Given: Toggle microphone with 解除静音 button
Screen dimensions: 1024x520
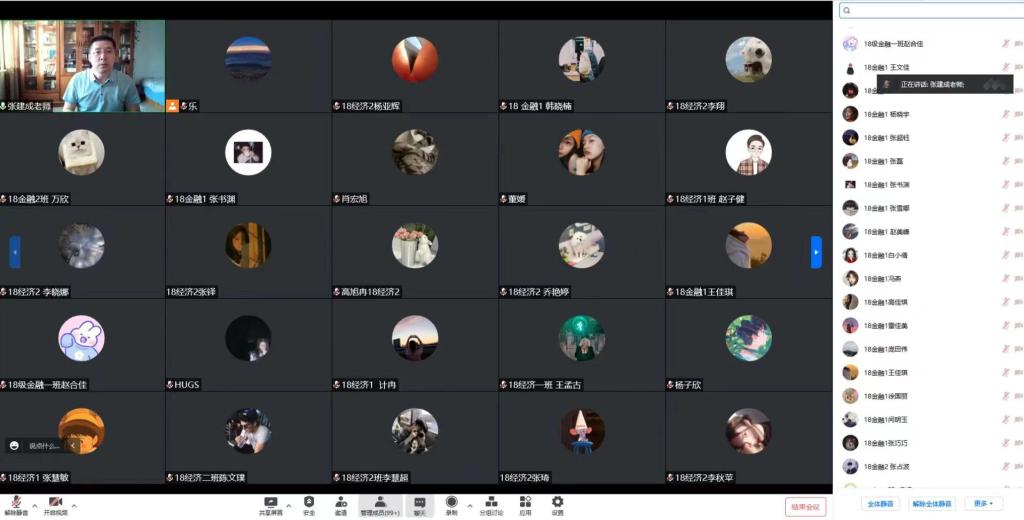Looking at the screenshot, I should [x=15, y=503].
